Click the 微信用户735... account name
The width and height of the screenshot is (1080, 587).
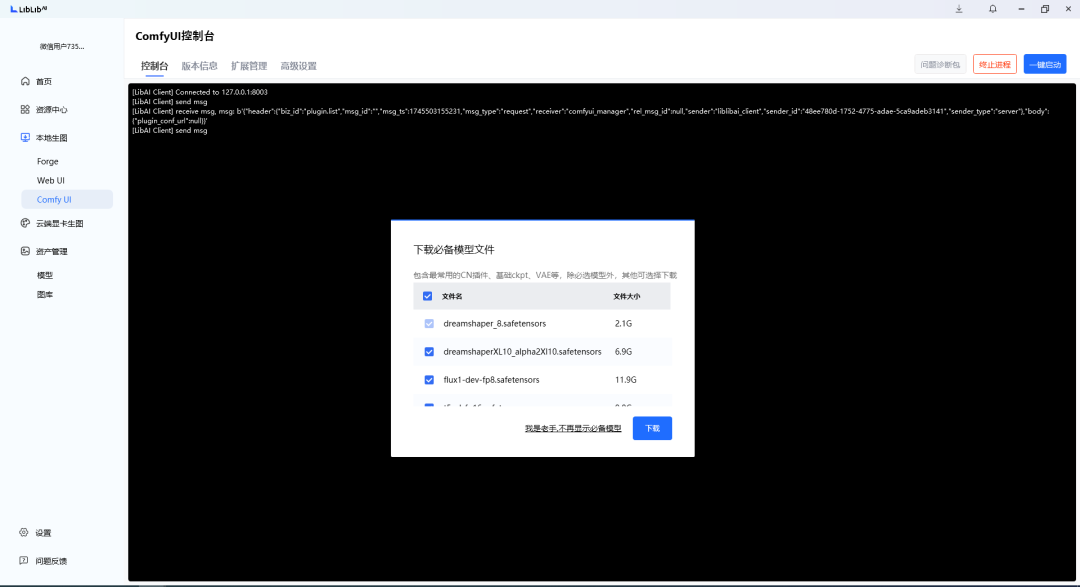[x=61, y=47]
